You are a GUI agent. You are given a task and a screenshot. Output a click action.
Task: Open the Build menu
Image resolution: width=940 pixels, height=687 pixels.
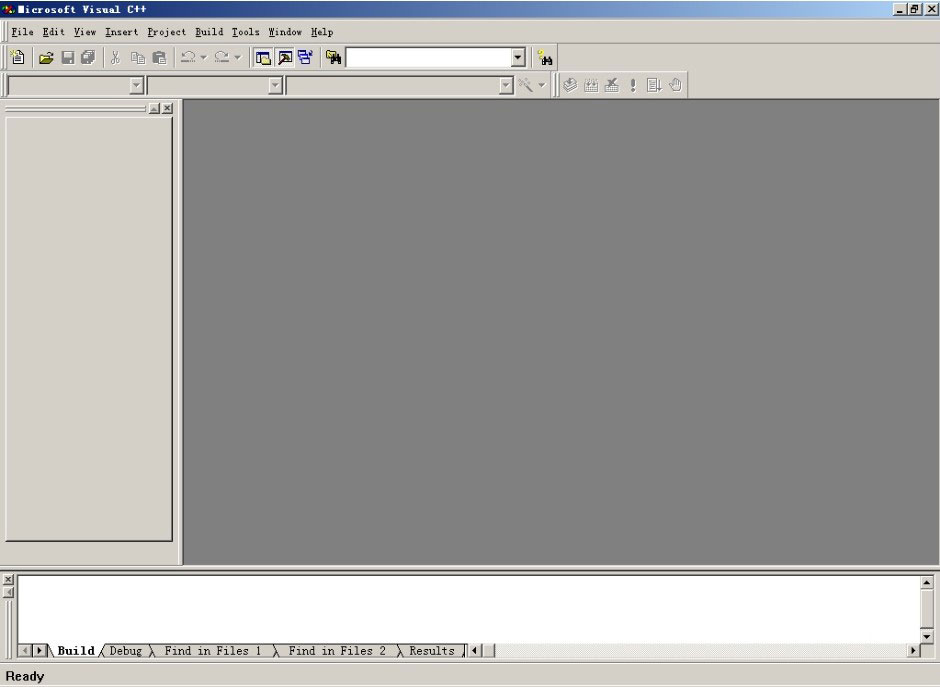point(209,32)
